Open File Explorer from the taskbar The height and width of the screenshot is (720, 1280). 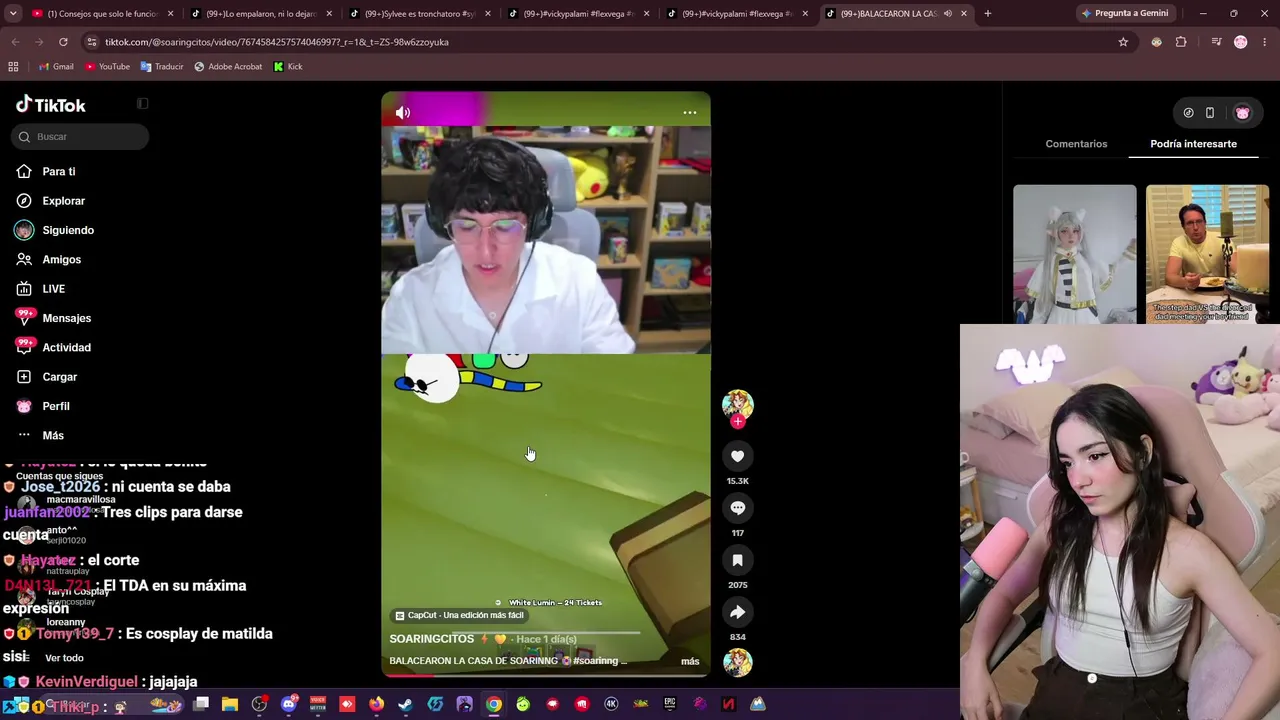point(229,704)
